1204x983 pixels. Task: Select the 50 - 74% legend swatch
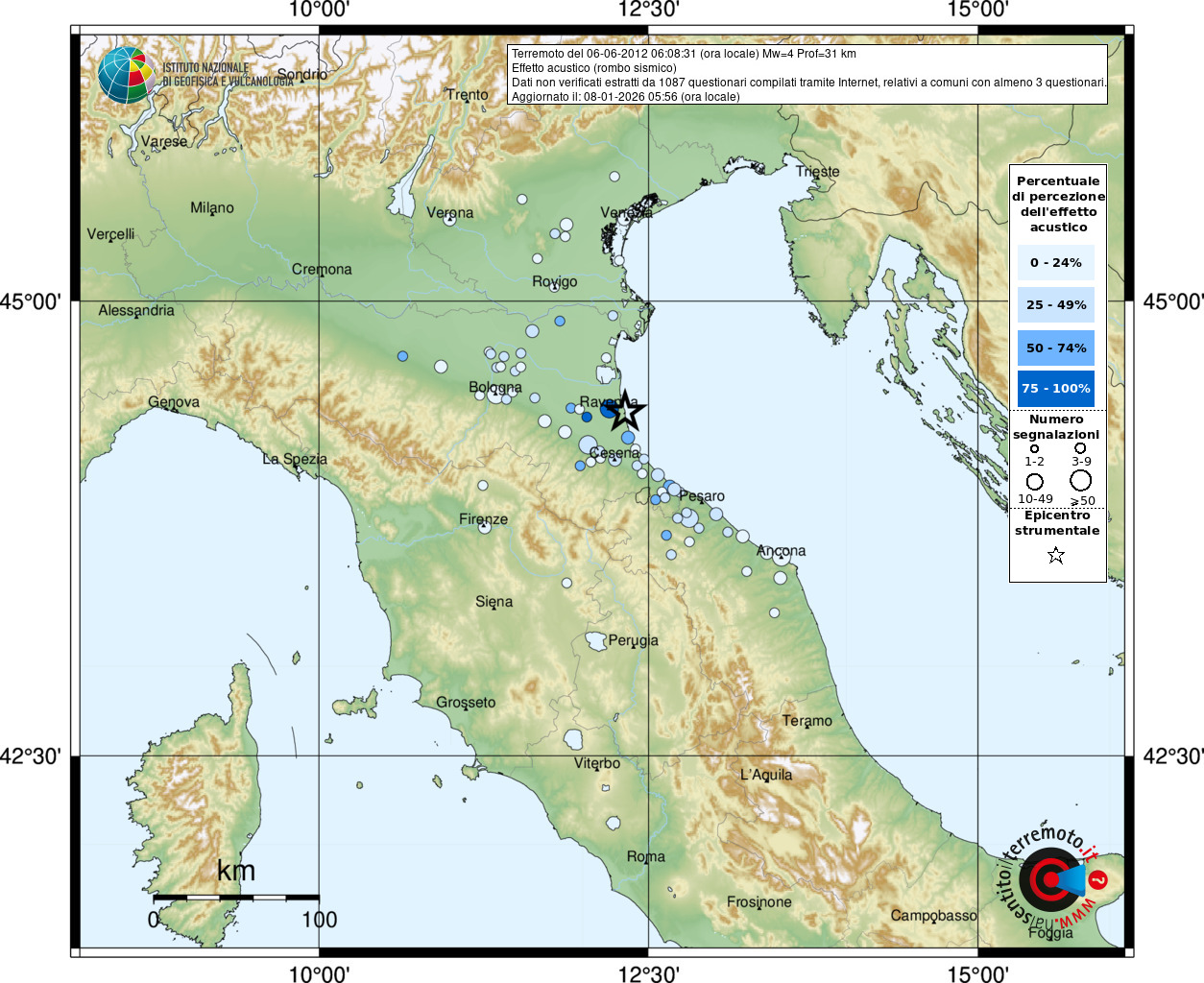pyautogui.click(x=1056, y=348)
